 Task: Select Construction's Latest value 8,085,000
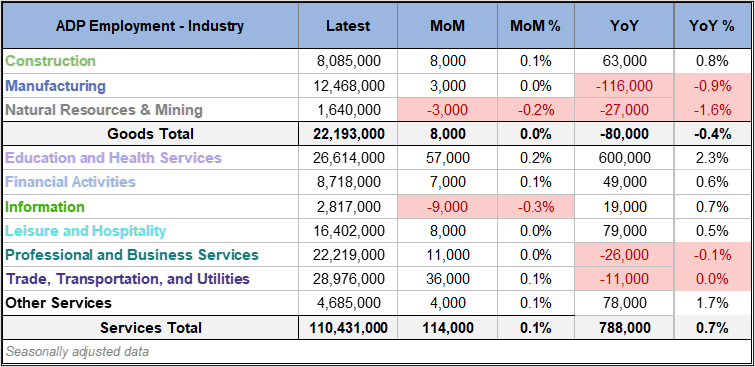[x=349, y=61]
